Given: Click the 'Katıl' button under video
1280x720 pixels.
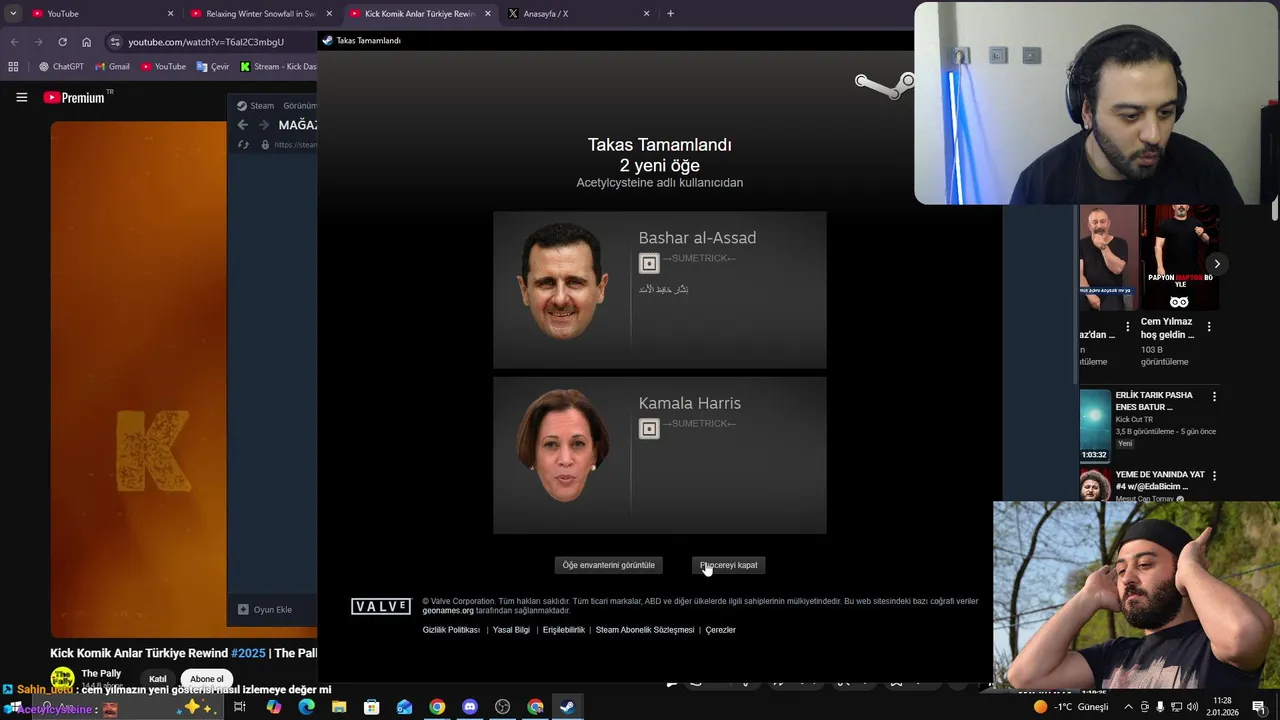Looking at the screenshot, I should point(158,679).
